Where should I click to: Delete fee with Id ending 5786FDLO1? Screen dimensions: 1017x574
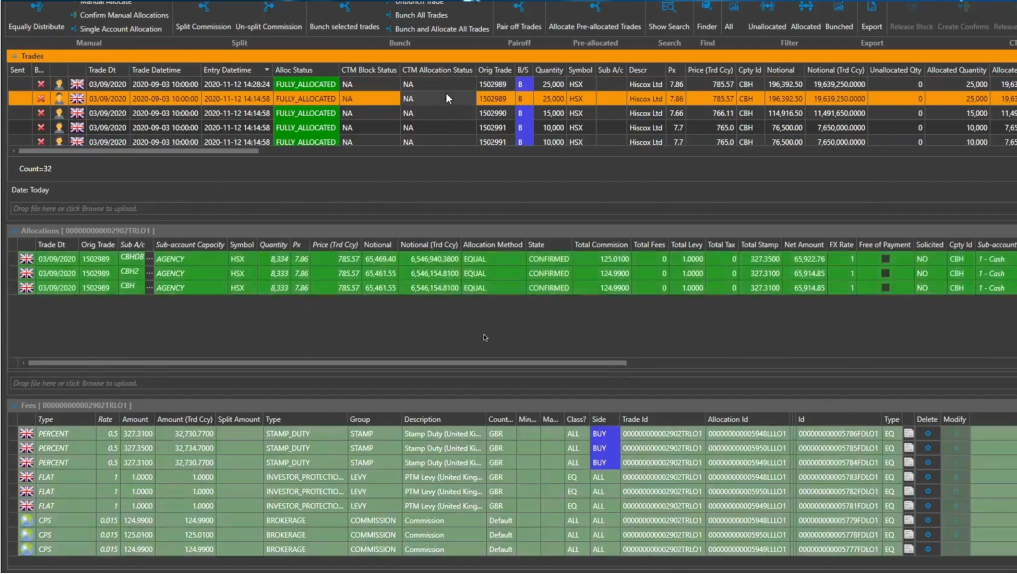click(x=927, y=434)
